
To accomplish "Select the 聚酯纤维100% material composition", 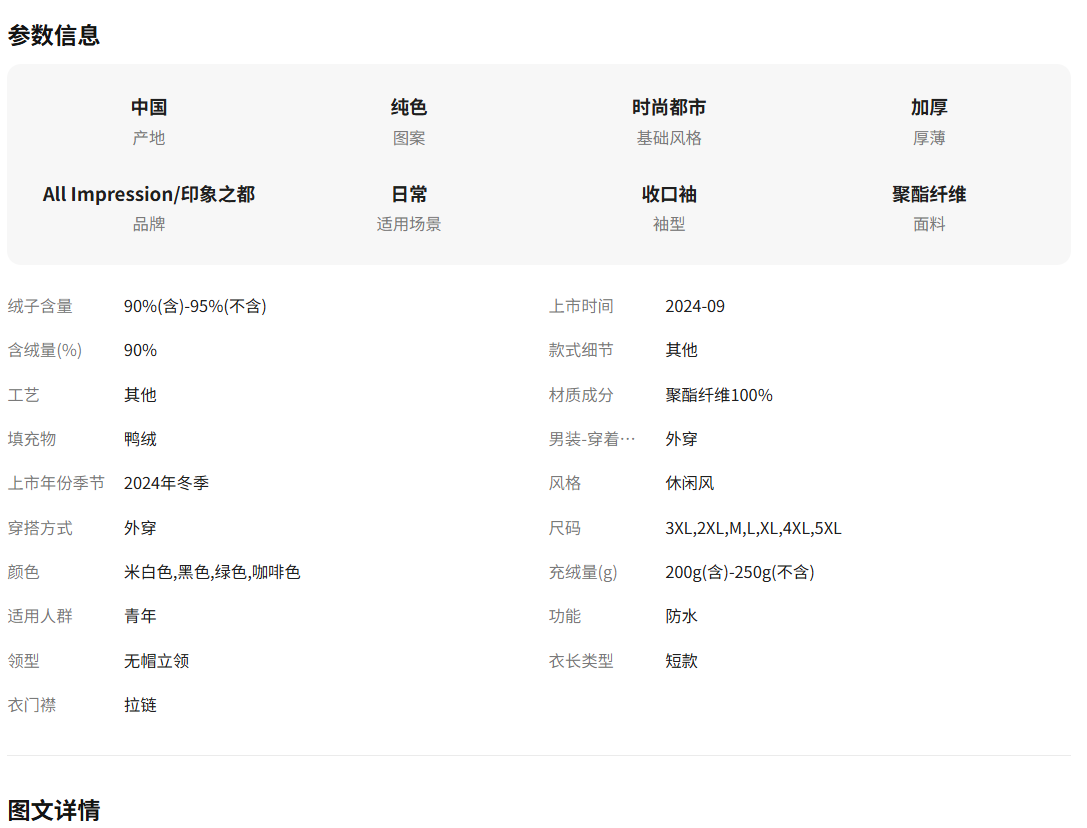I will click(719, 395).
